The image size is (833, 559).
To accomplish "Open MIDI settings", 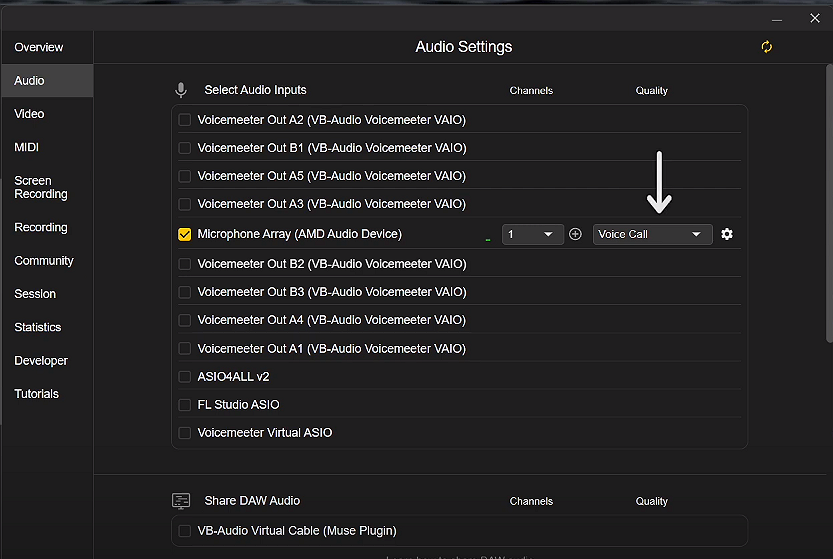I will [x=47, y=147].
